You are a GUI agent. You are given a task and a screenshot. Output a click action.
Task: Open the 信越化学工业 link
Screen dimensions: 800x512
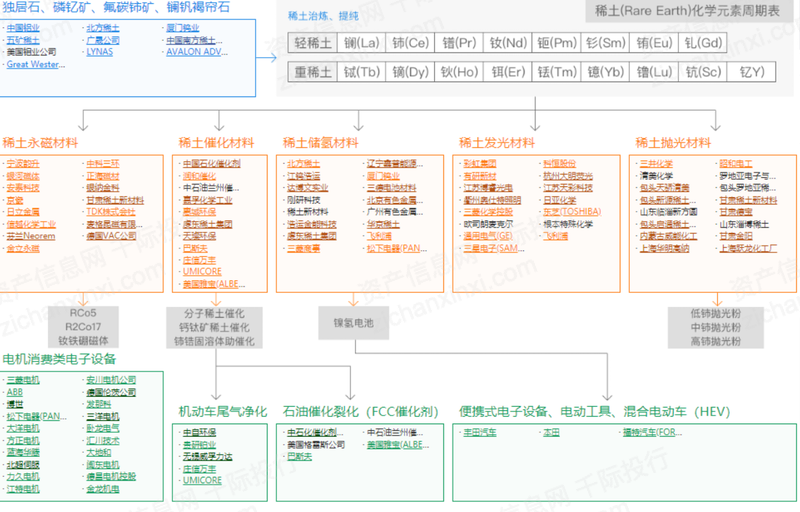[x=31, y=224]
